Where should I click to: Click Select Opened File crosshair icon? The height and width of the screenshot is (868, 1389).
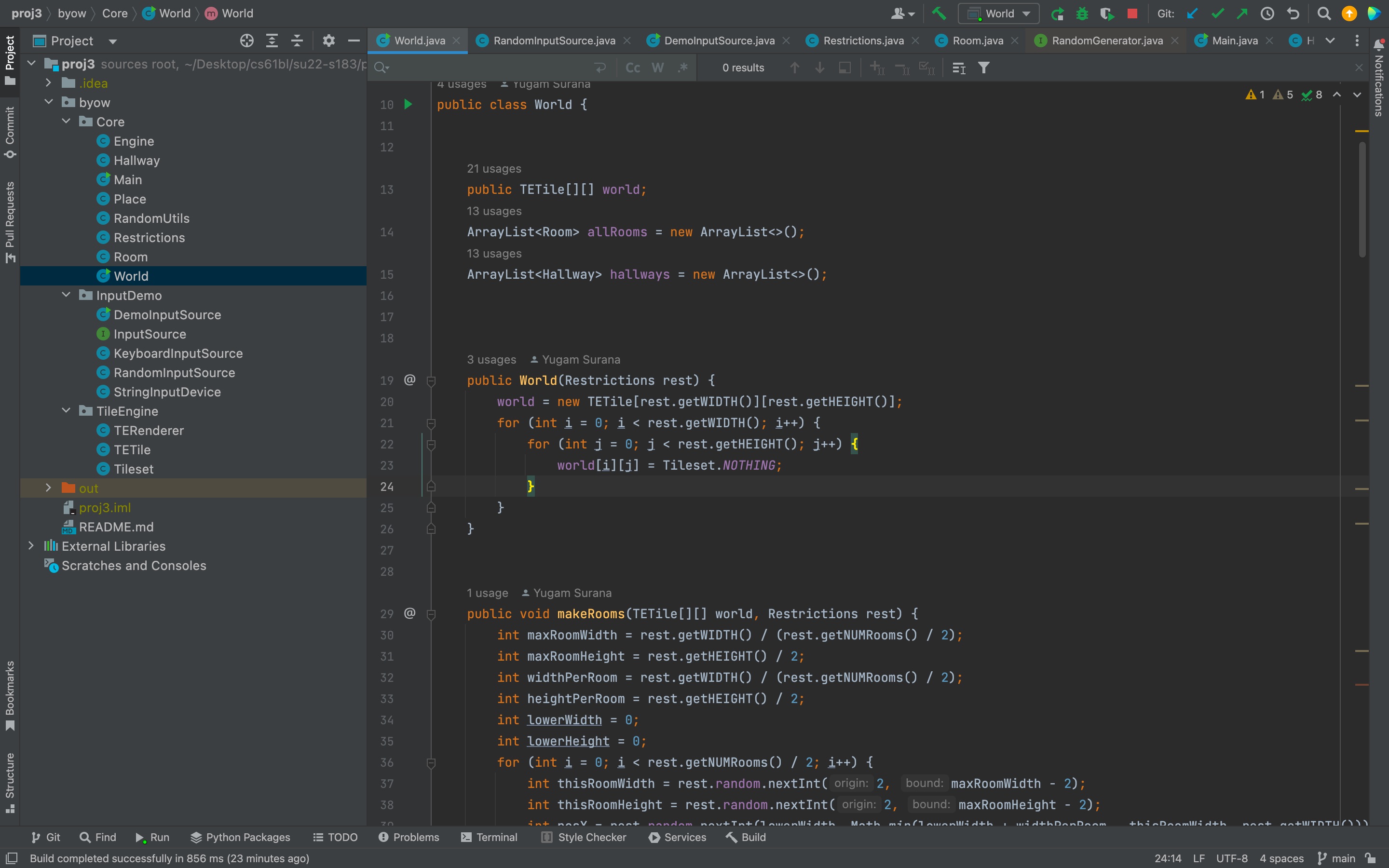(246, 41)
